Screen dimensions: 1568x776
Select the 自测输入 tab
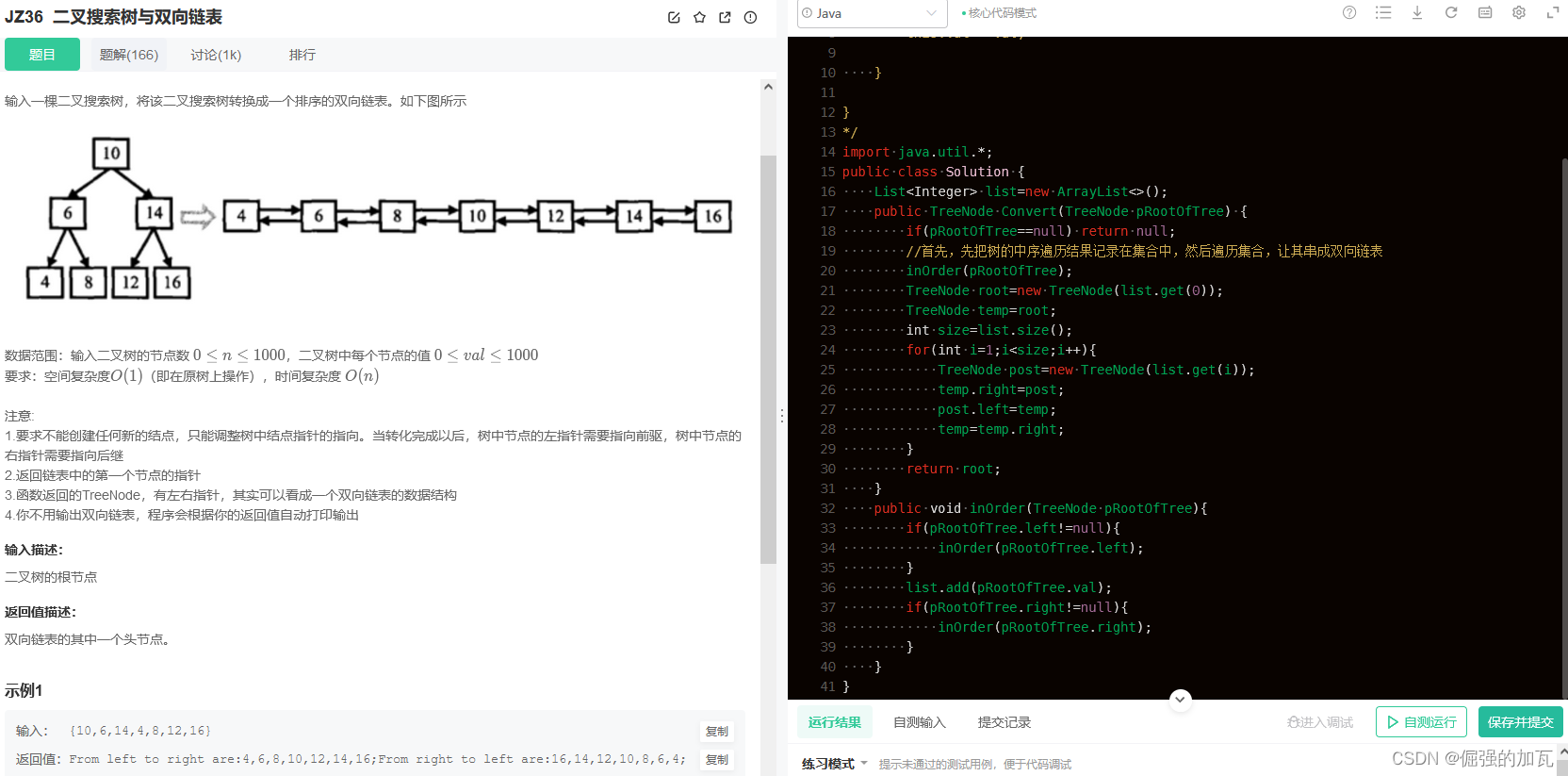(920, 722)
